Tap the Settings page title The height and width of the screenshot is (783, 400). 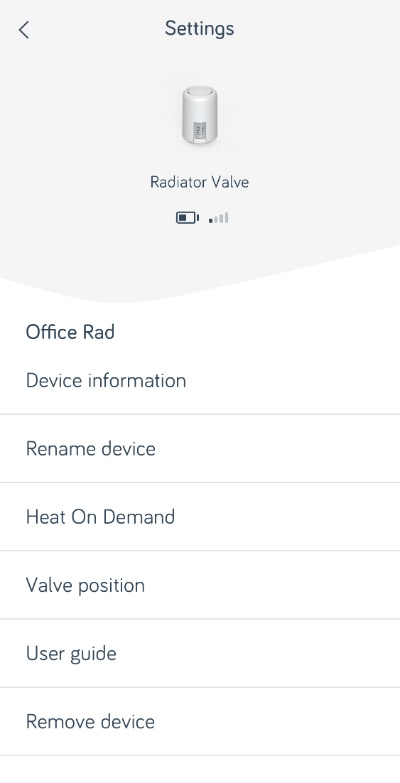(x=199, y=28)
